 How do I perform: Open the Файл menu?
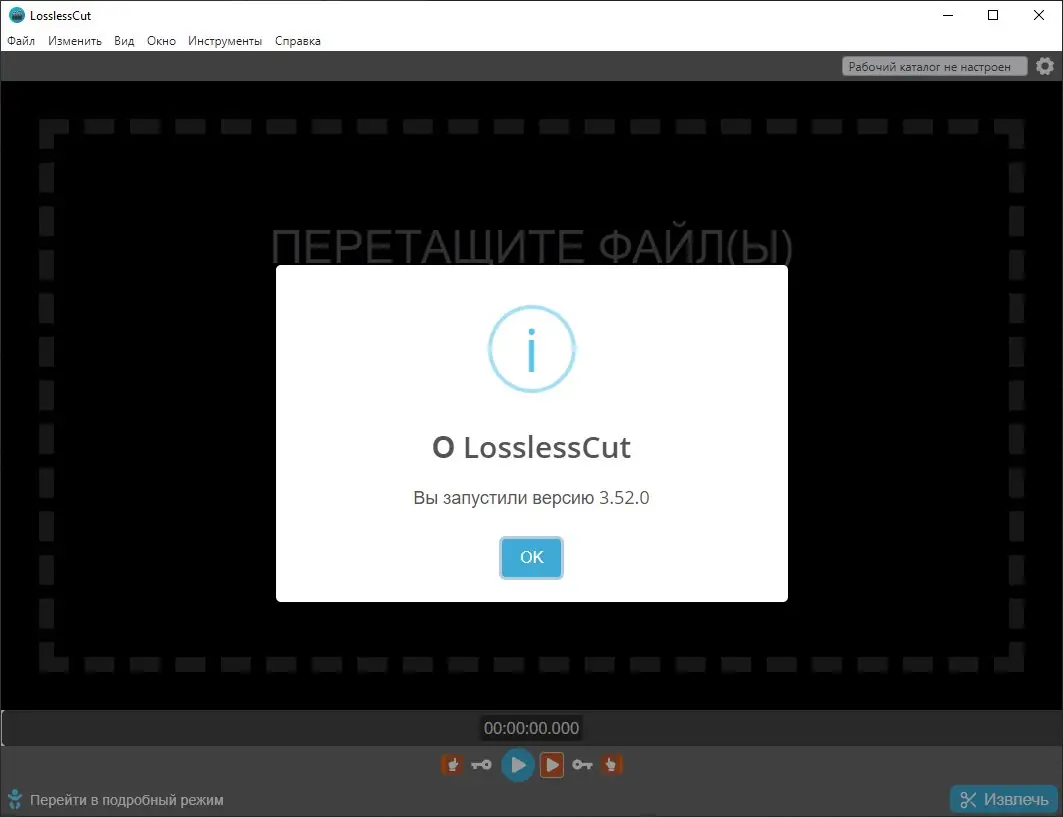pyautogui.click(x=21, y=41)
